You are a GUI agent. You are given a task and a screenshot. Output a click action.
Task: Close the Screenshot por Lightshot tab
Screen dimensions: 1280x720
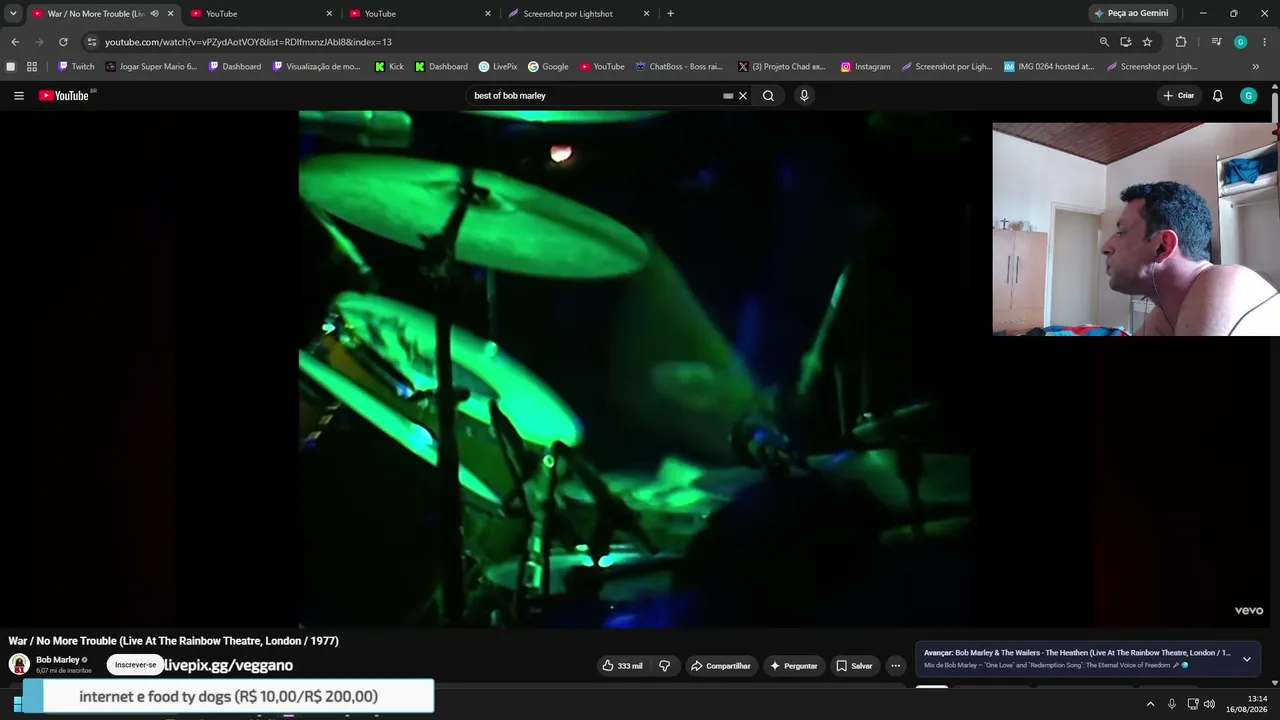coord(646,14)
